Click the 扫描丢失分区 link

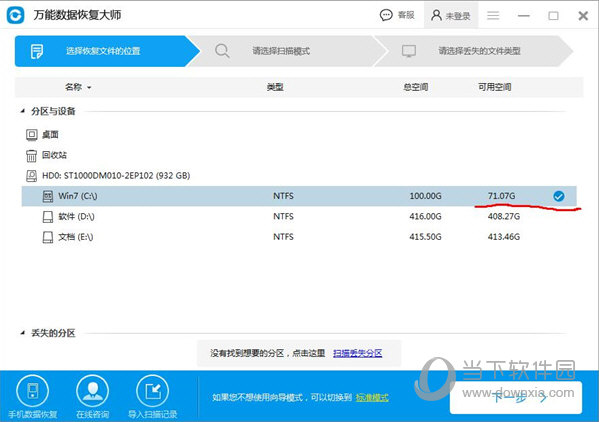click(x=358, y=353)
